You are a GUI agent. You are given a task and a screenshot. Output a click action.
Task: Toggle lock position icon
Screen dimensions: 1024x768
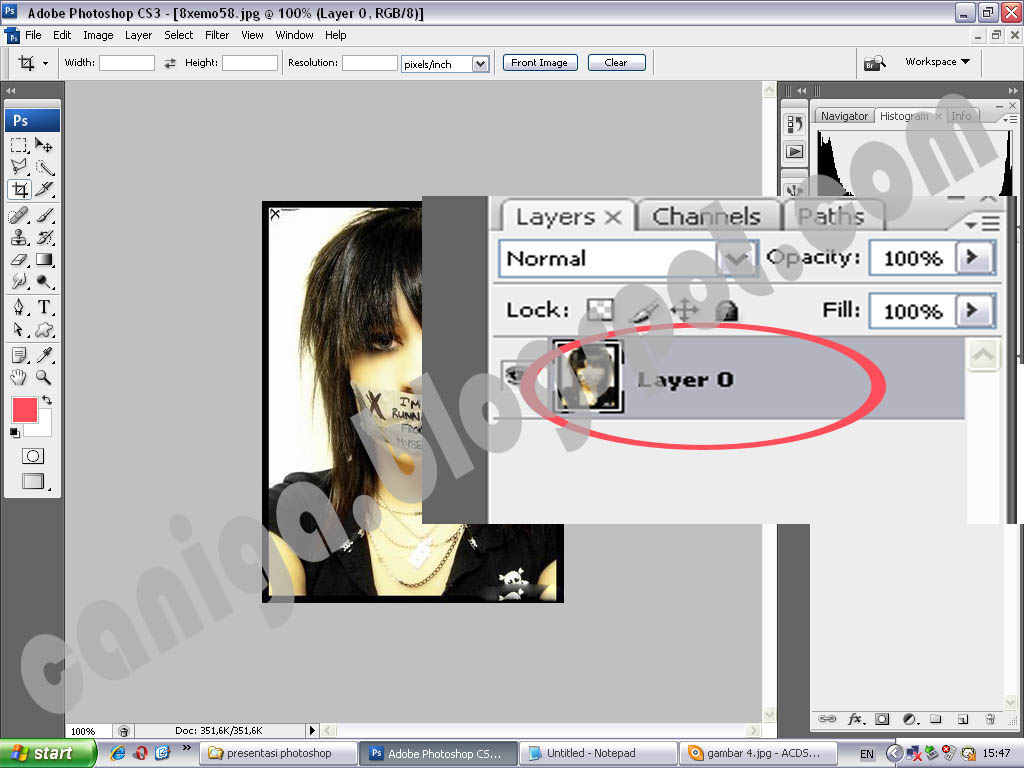click(684, 310)
